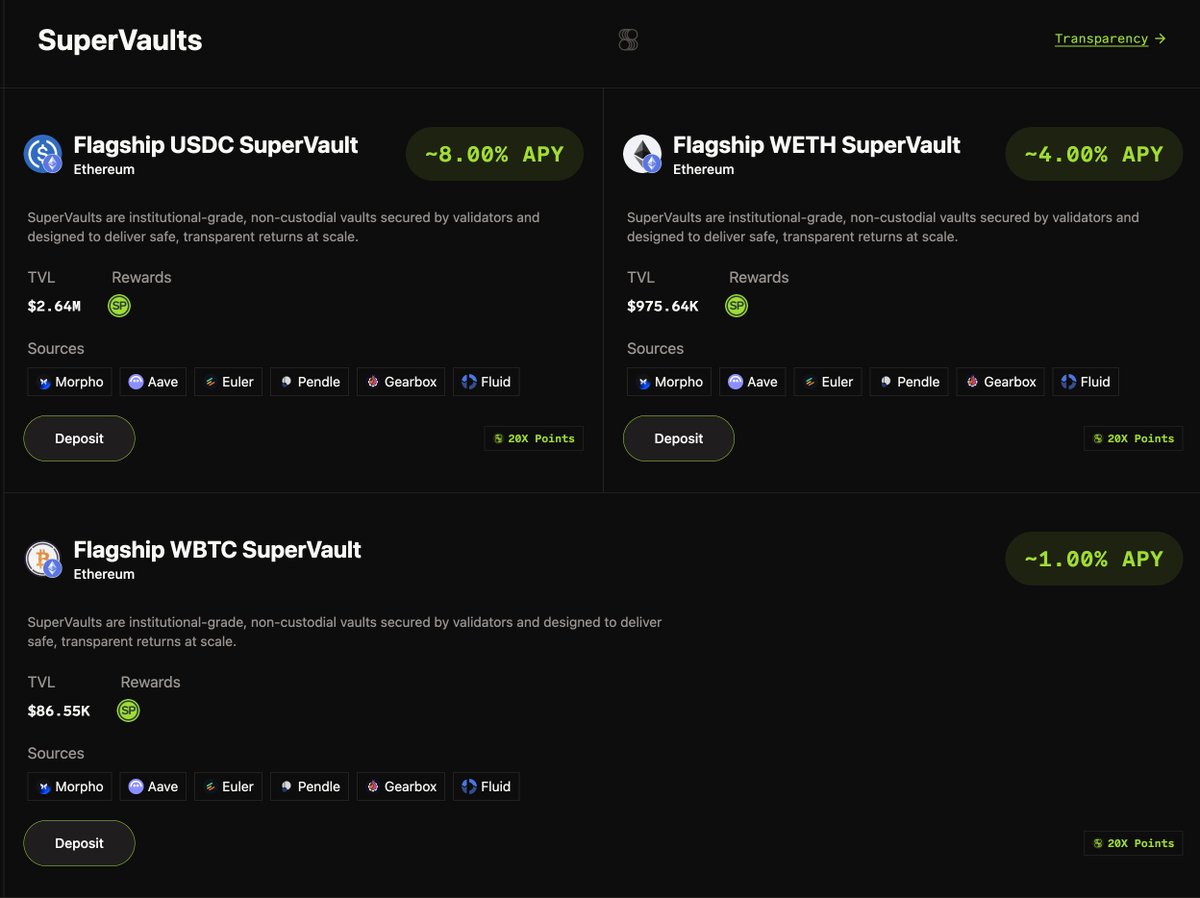Click the $2.64M TVL value
This screenshot has width=1200, height=898.
[54, 306]
